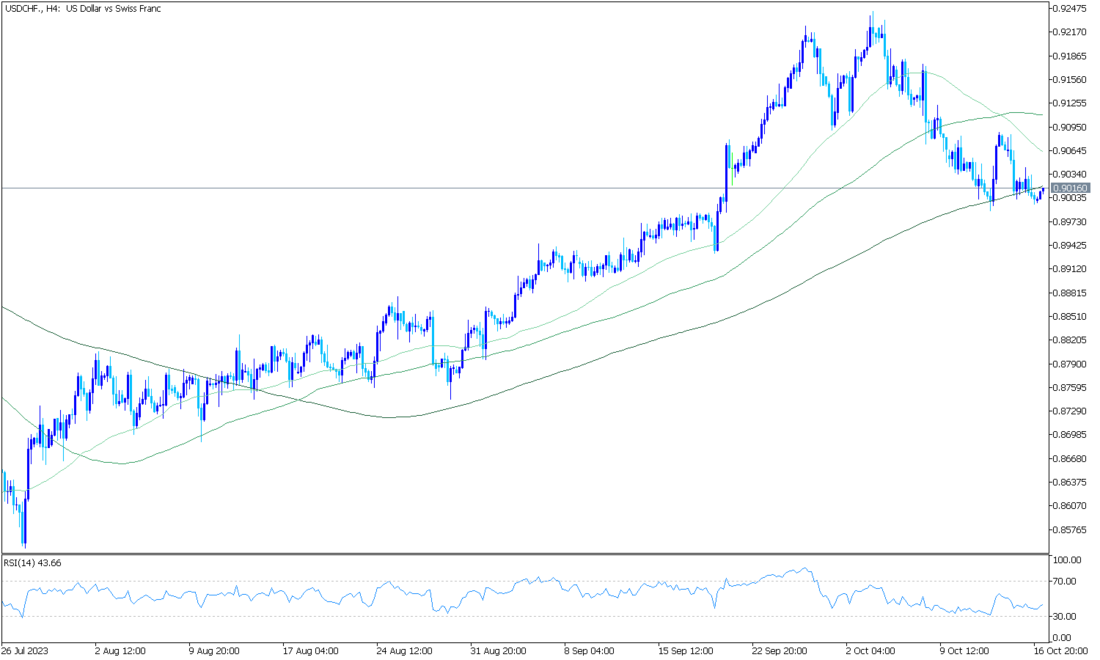The width and height of the screenshot is (1100, 660).
Task: Click the 0.87290 price axis label
Action: point(1070,411)
